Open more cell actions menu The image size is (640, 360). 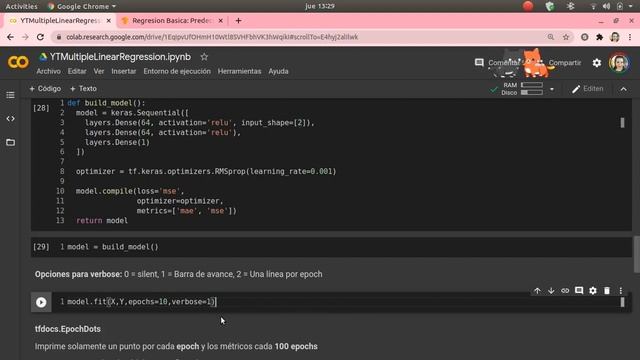pos(621,291)
